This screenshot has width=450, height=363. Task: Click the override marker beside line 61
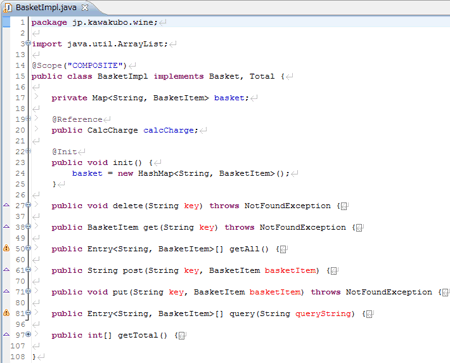(6, 270)
